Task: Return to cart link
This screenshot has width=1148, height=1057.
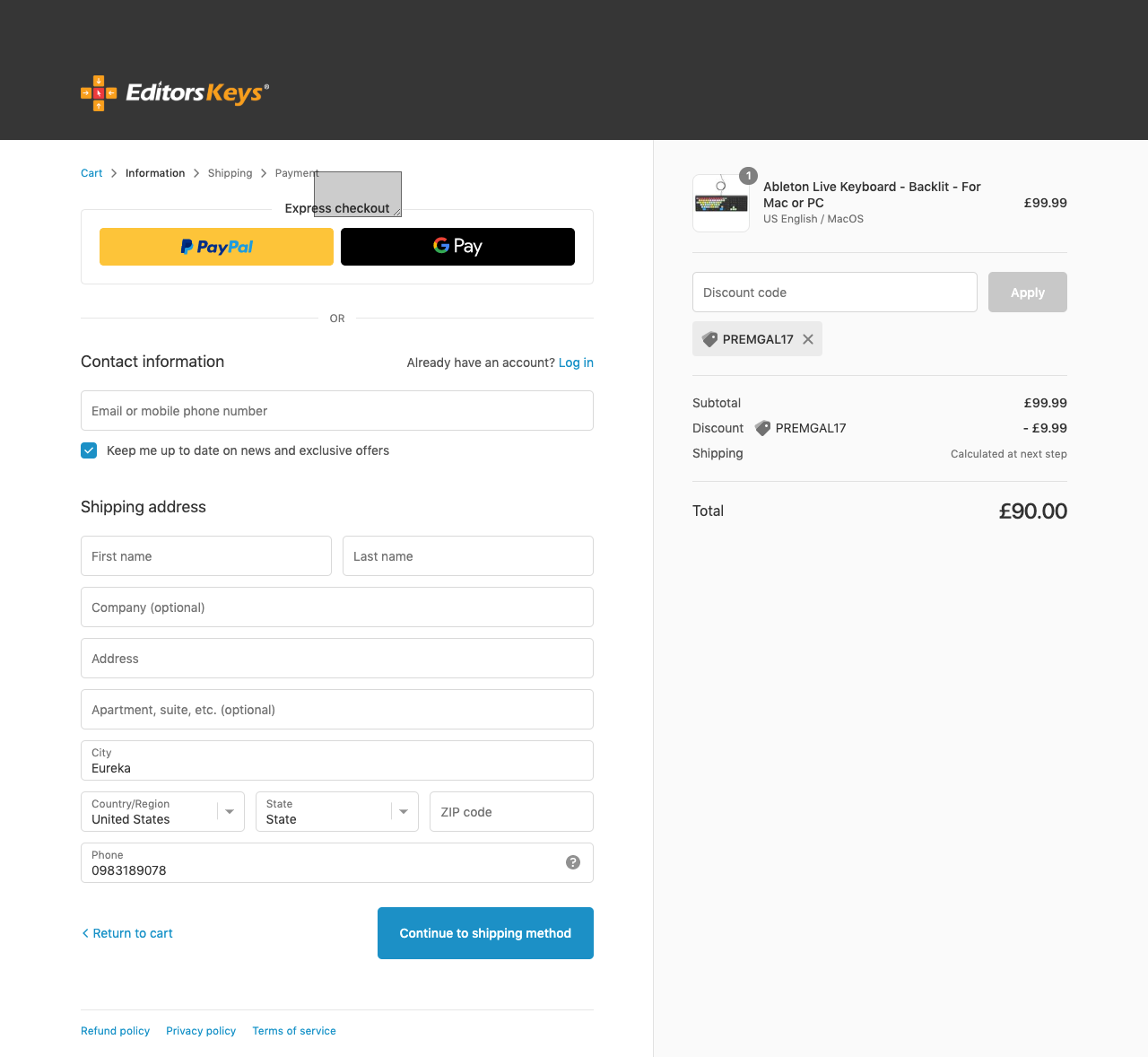Action: pyautogui.click(x=126, y=933)
